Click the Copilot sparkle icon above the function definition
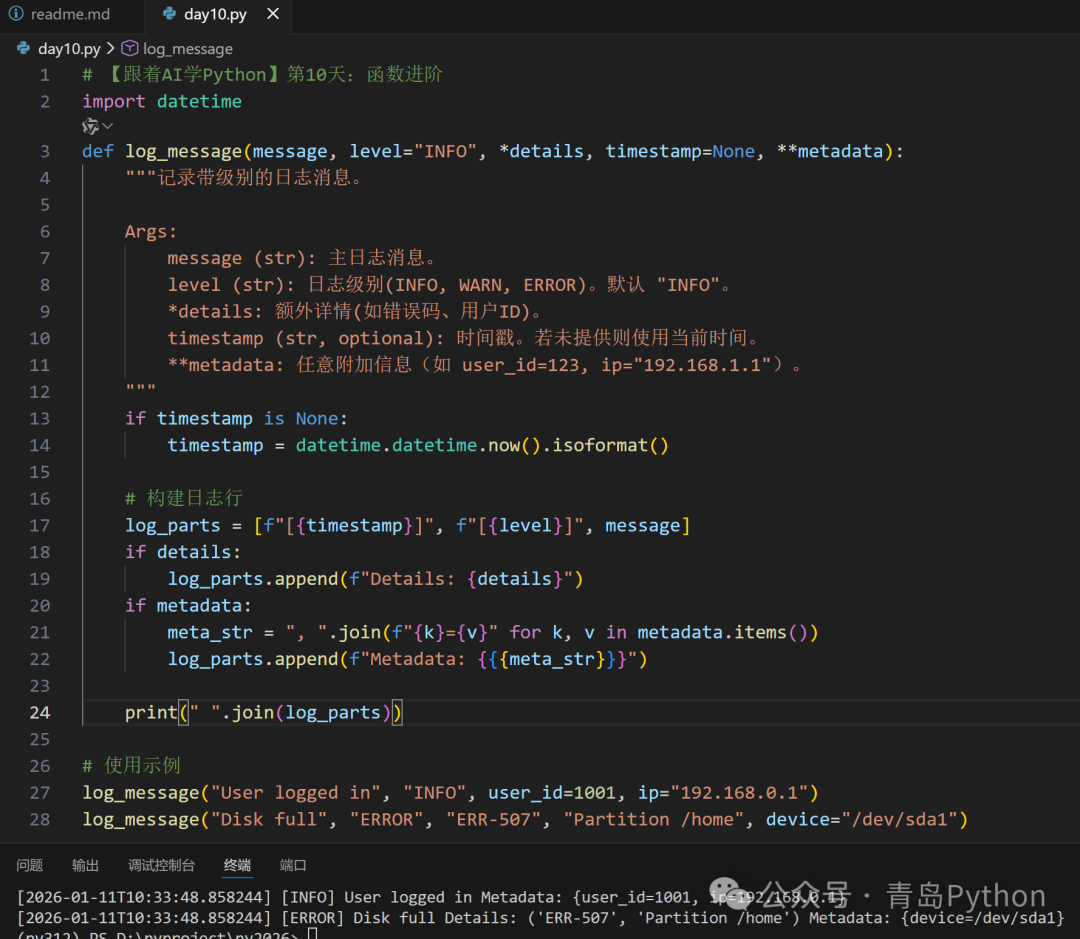The width and height of the screenshot is (1080, 939). pos(89,125)
